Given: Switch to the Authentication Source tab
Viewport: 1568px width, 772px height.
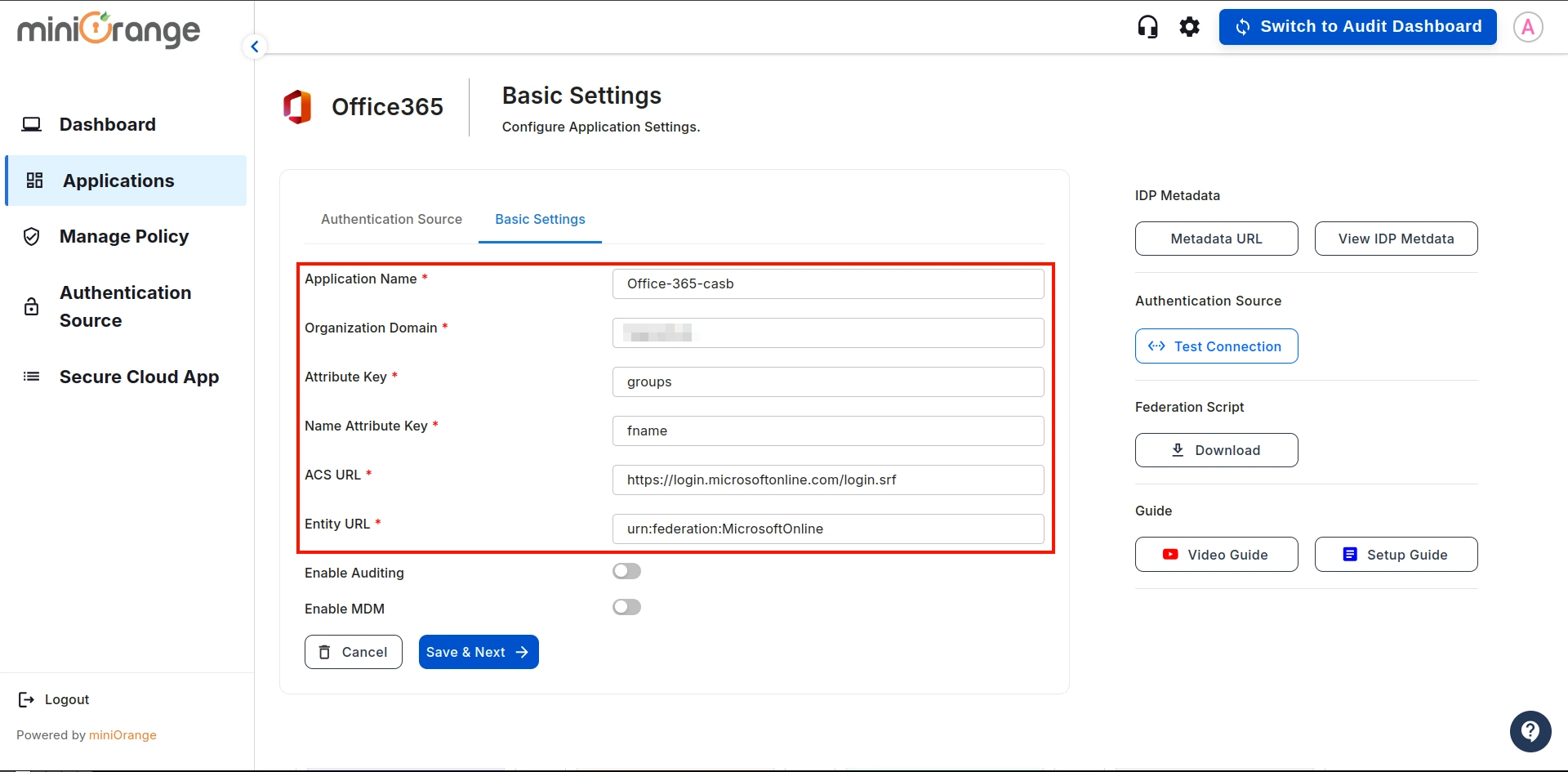Looking at the screenshot, I should [x=391, y=219].
